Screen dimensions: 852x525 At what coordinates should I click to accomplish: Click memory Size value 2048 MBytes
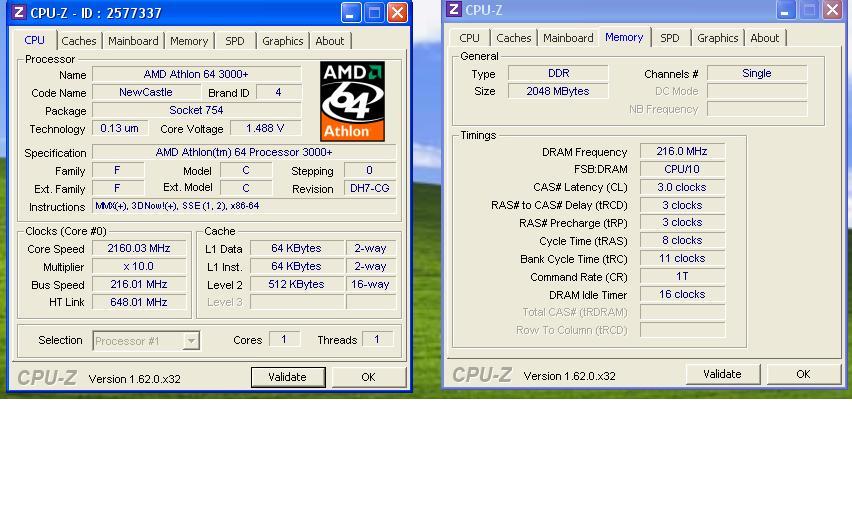558,91
